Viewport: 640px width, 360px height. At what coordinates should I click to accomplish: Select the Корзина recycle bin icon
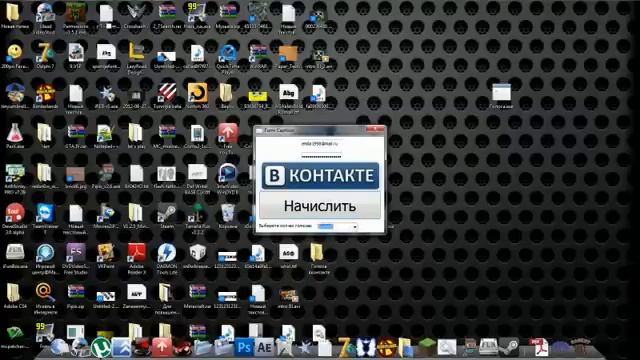[227, 216]
